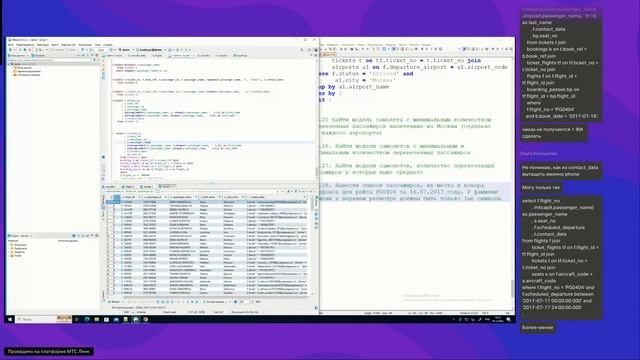
Task: Open Task View from the taskbar
Action: coord(76,319)
